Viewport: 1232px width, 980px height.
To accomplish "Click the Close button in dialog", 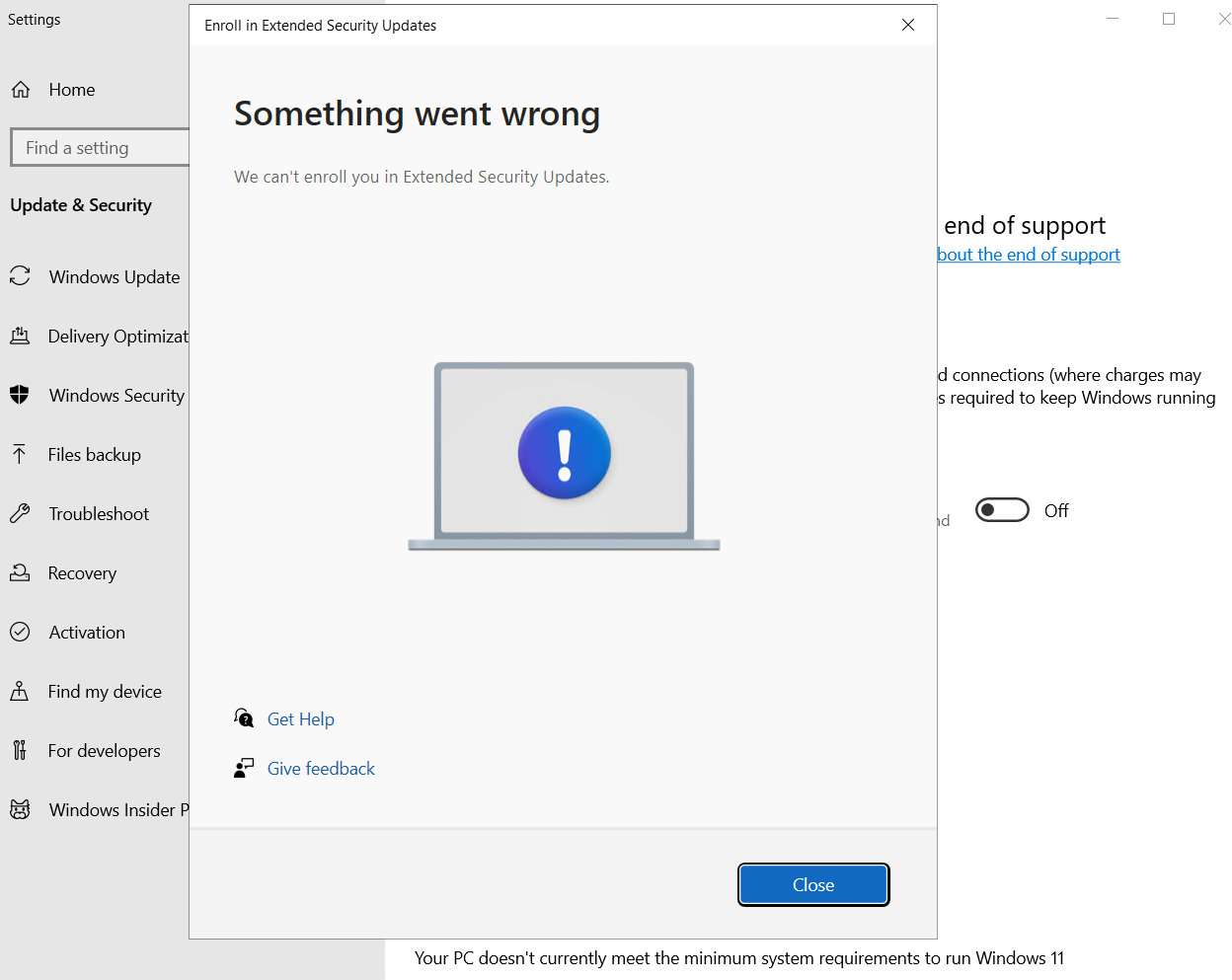I will click(813, 884).
